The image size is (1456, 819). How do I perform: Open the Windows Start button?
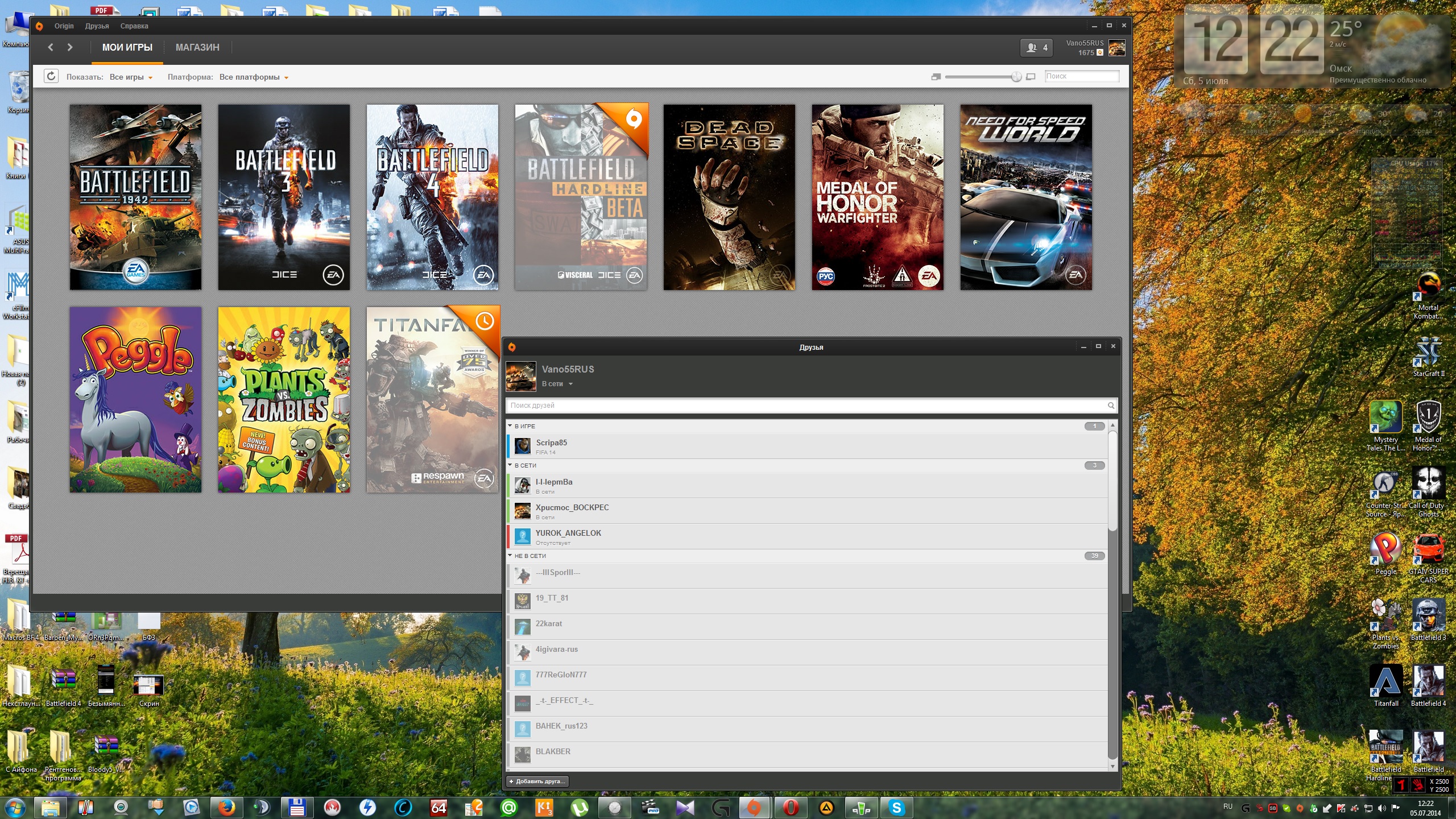tap(15, 807)
